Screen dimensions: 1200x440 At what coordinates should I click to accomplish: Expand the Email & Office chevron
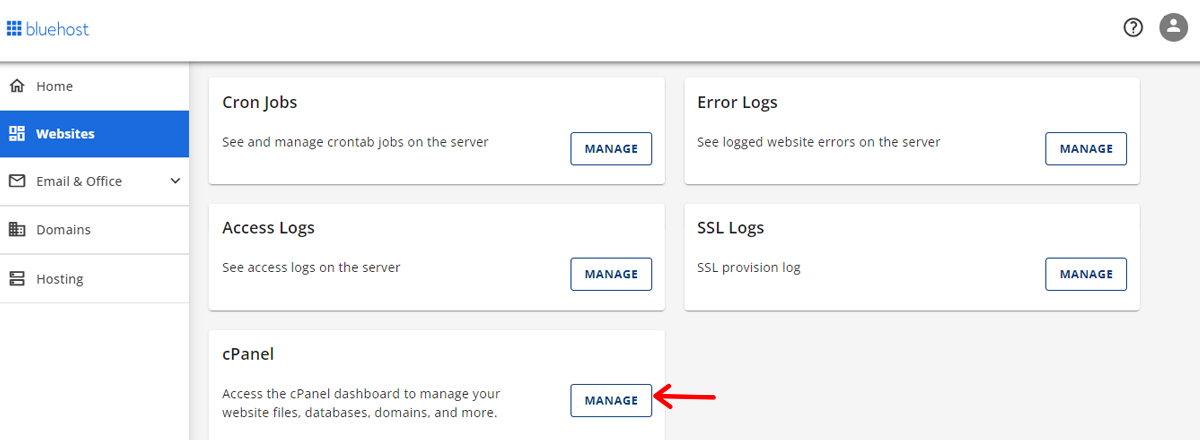pos(175,181)
